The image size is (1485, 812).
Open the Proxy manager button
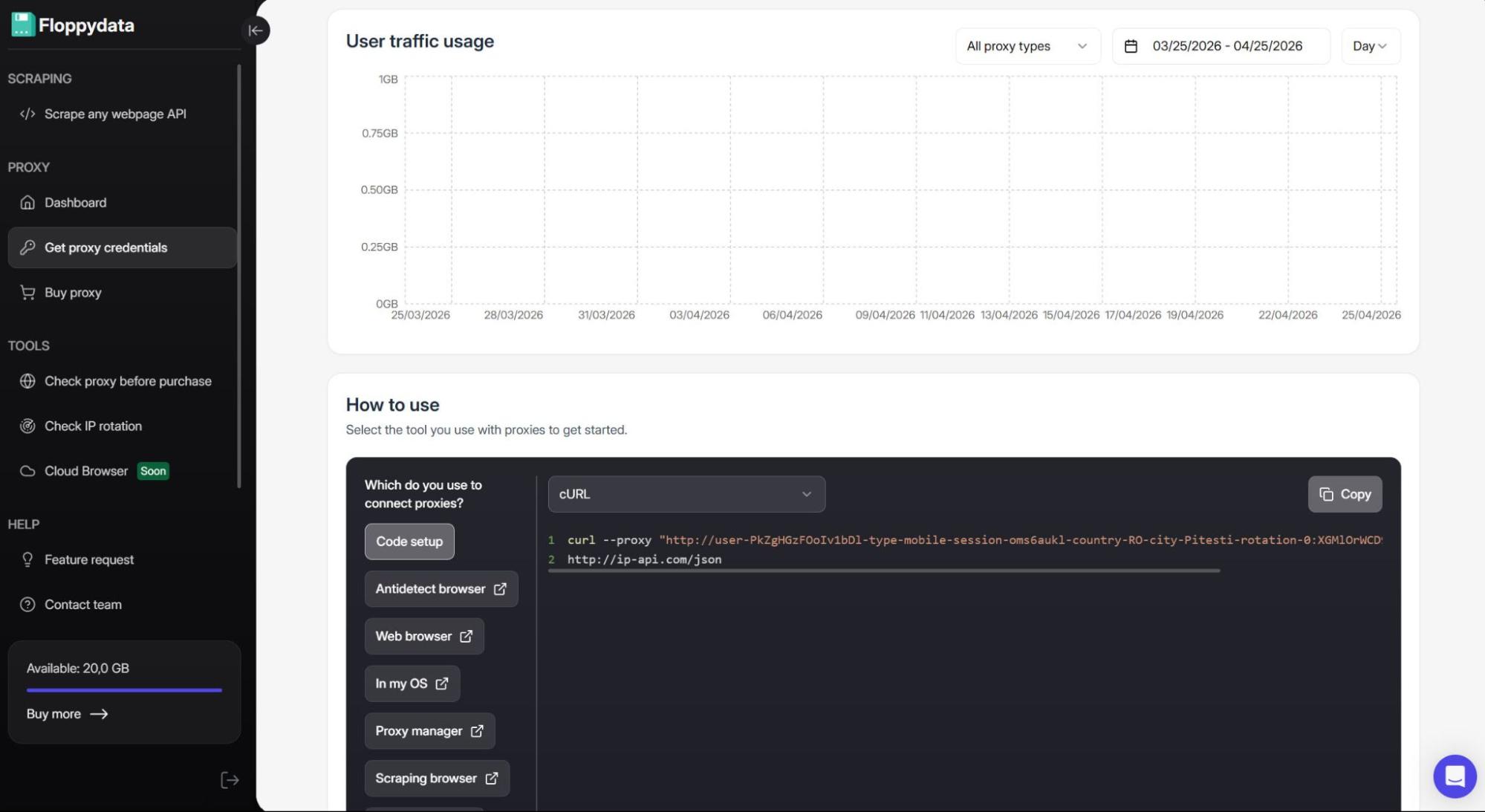tap(429, 731)
